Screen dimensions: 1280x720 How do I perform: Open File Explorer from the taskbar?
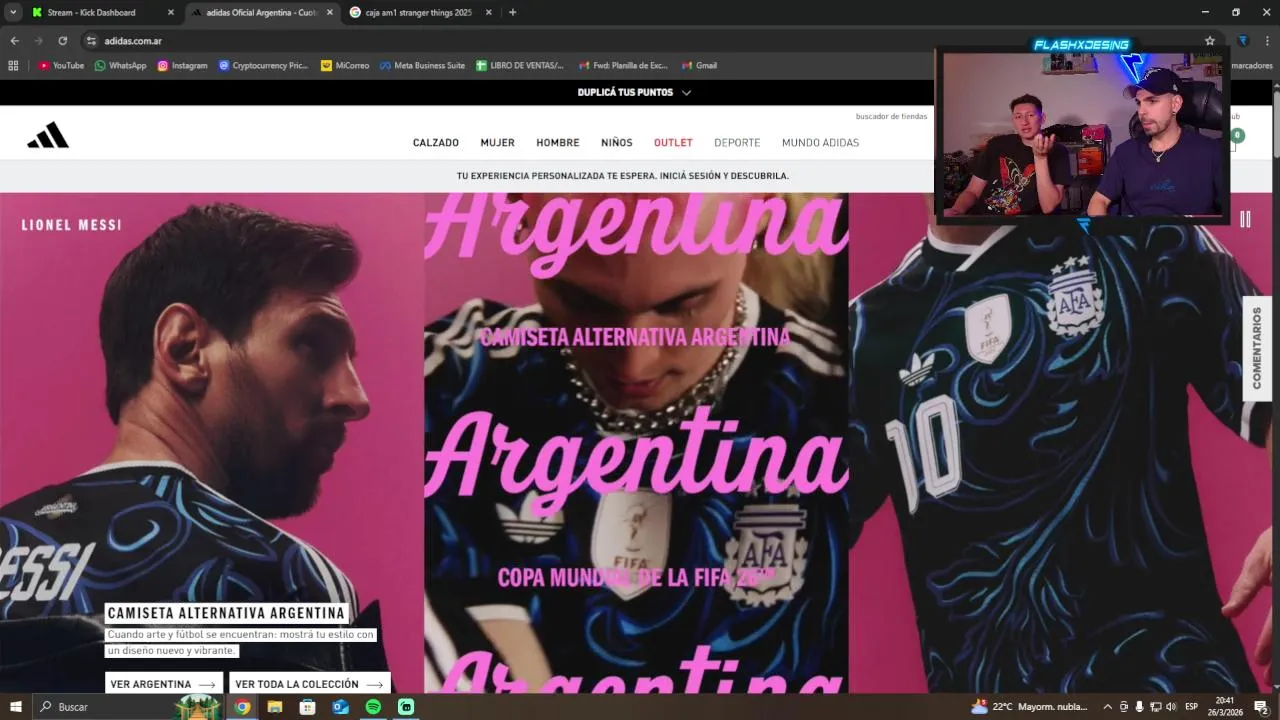coord(275,707)
